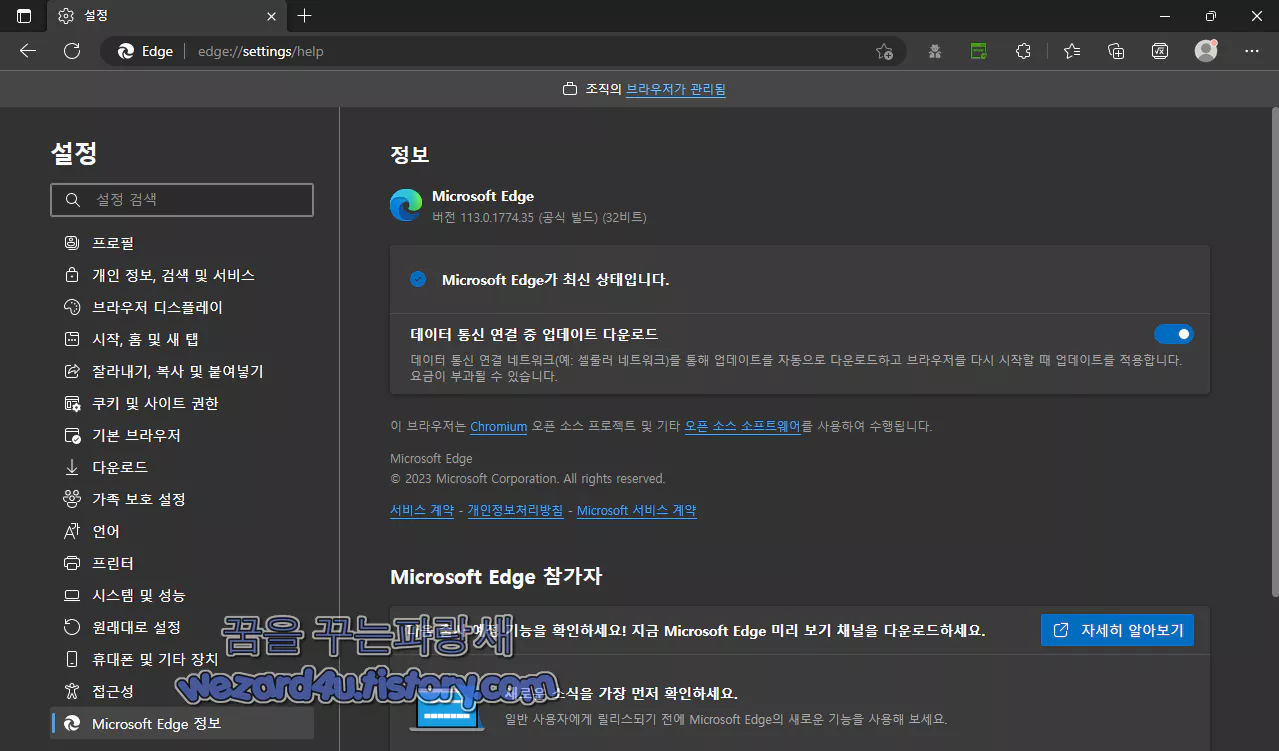
Task: Open 프로필 settings section
Action: [182, 243]
